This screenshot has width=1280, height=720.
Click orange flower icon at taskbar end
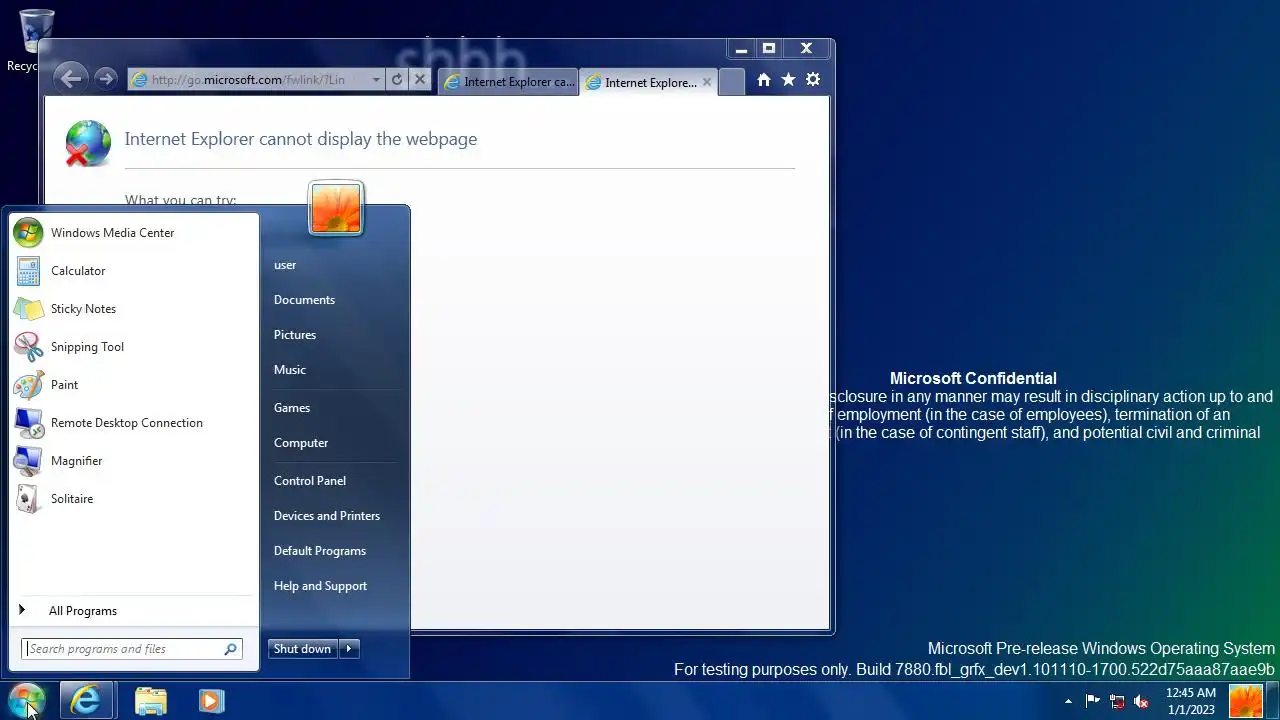(x=1245, y=701)
